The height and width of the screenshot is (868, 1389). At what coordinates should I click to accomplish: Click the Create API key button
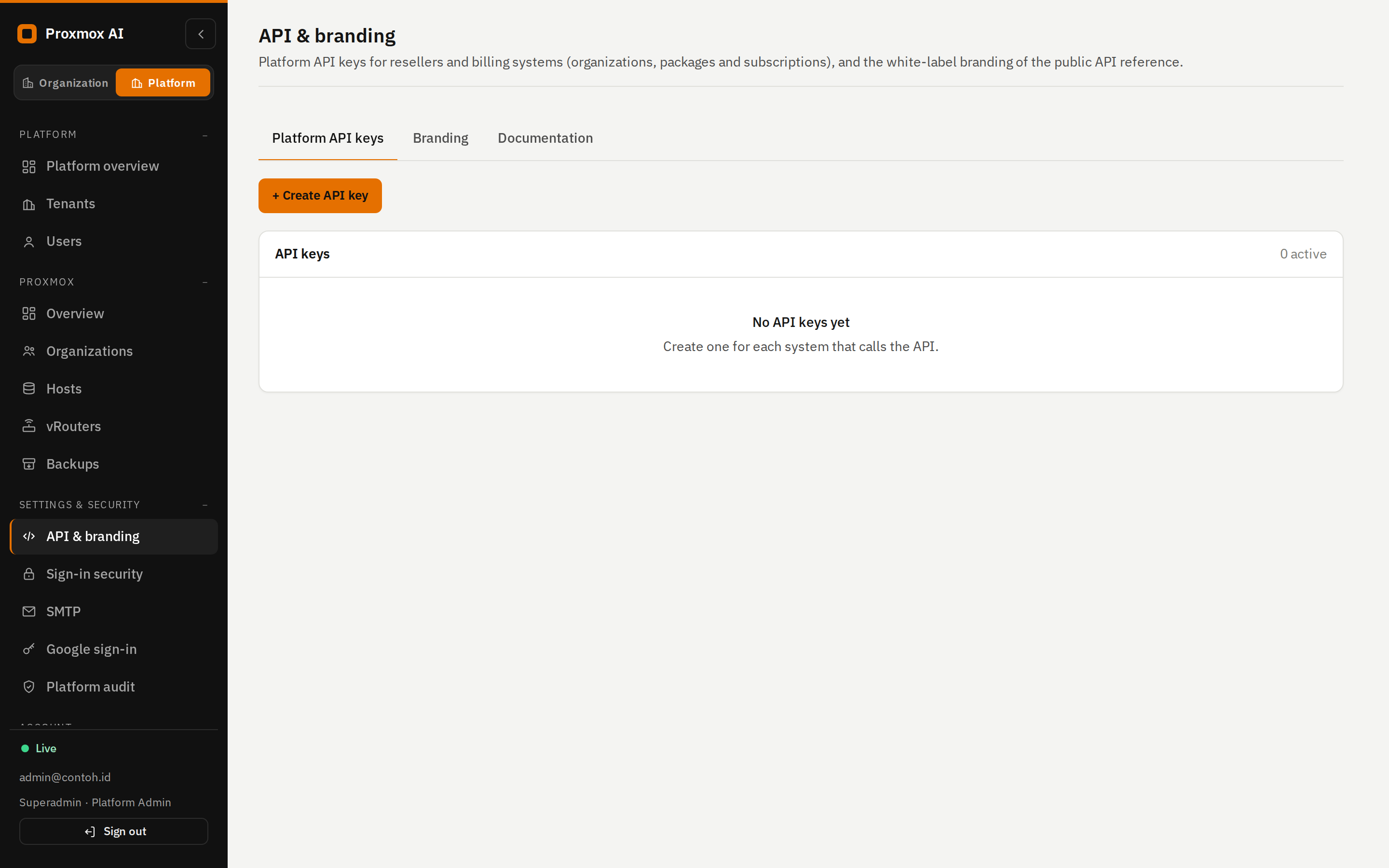[320, 196]
